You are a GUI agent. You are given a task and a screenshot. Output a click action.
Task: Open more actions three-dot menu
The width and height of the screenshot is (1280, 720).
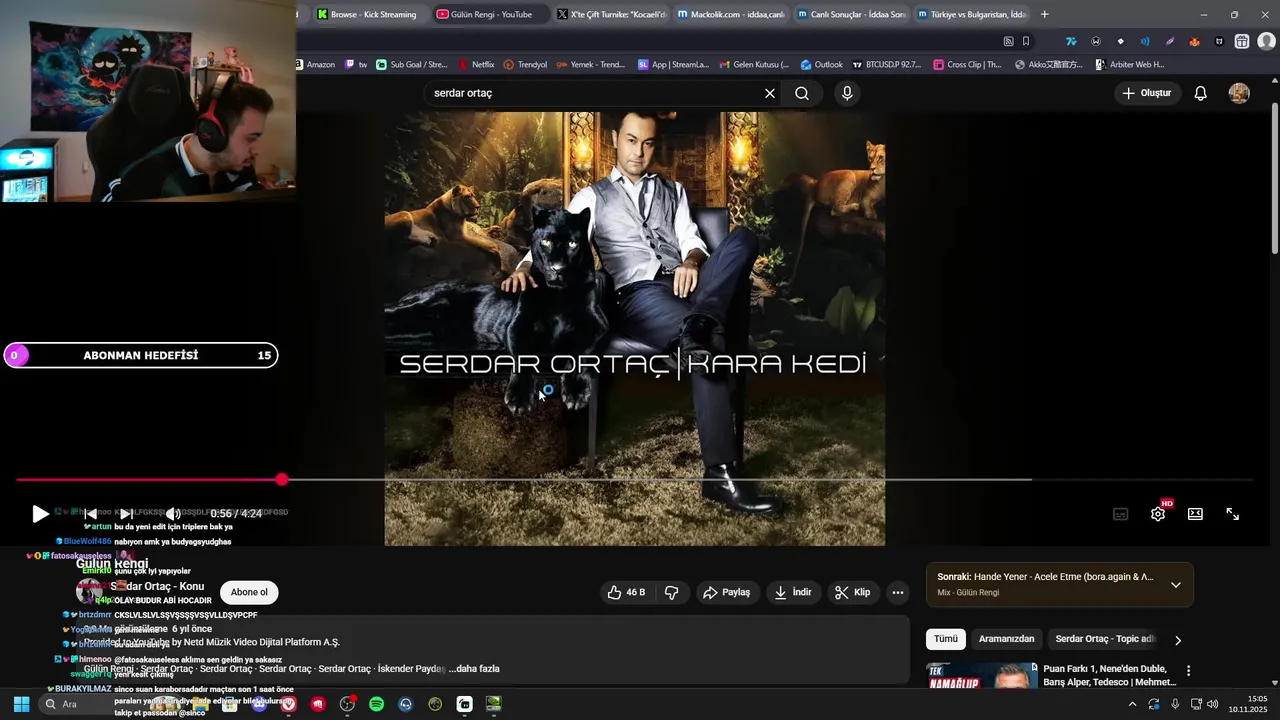click(898, 592)
